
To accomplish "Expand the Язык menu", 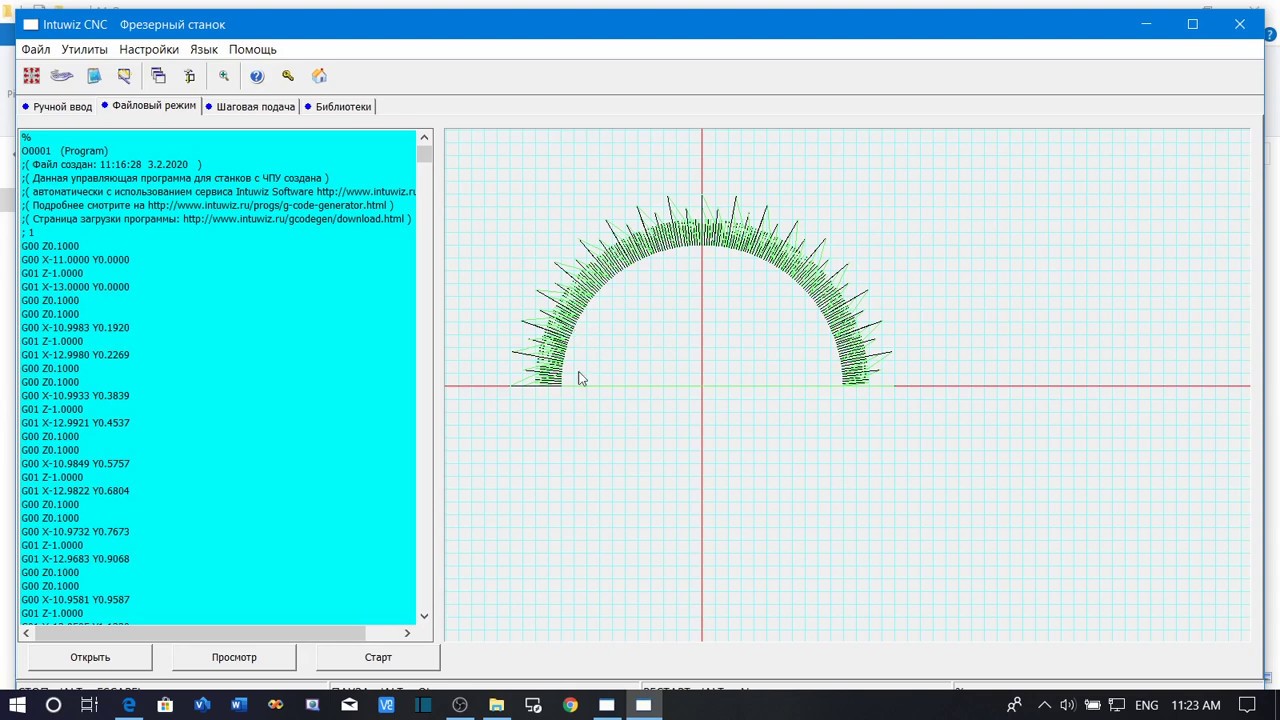I will click(204, 49).
